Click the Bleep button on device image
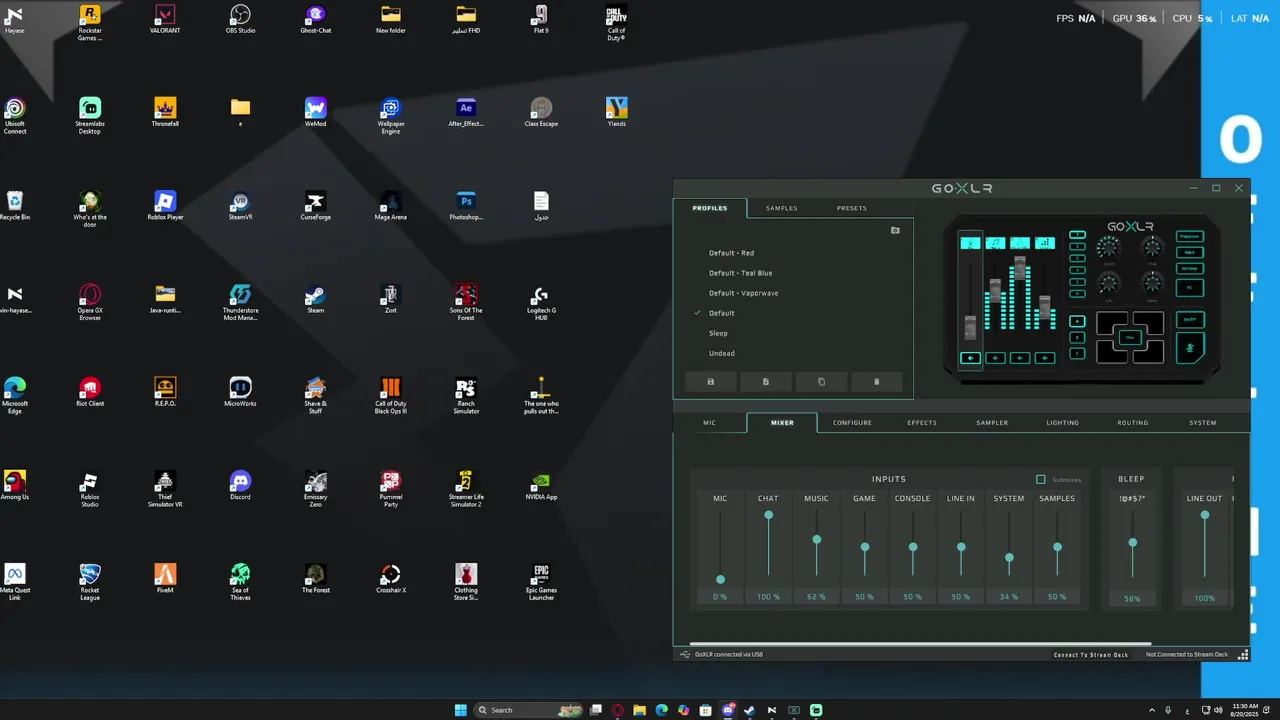This screenshot has height=720, width=1280. pos(1190,320)
